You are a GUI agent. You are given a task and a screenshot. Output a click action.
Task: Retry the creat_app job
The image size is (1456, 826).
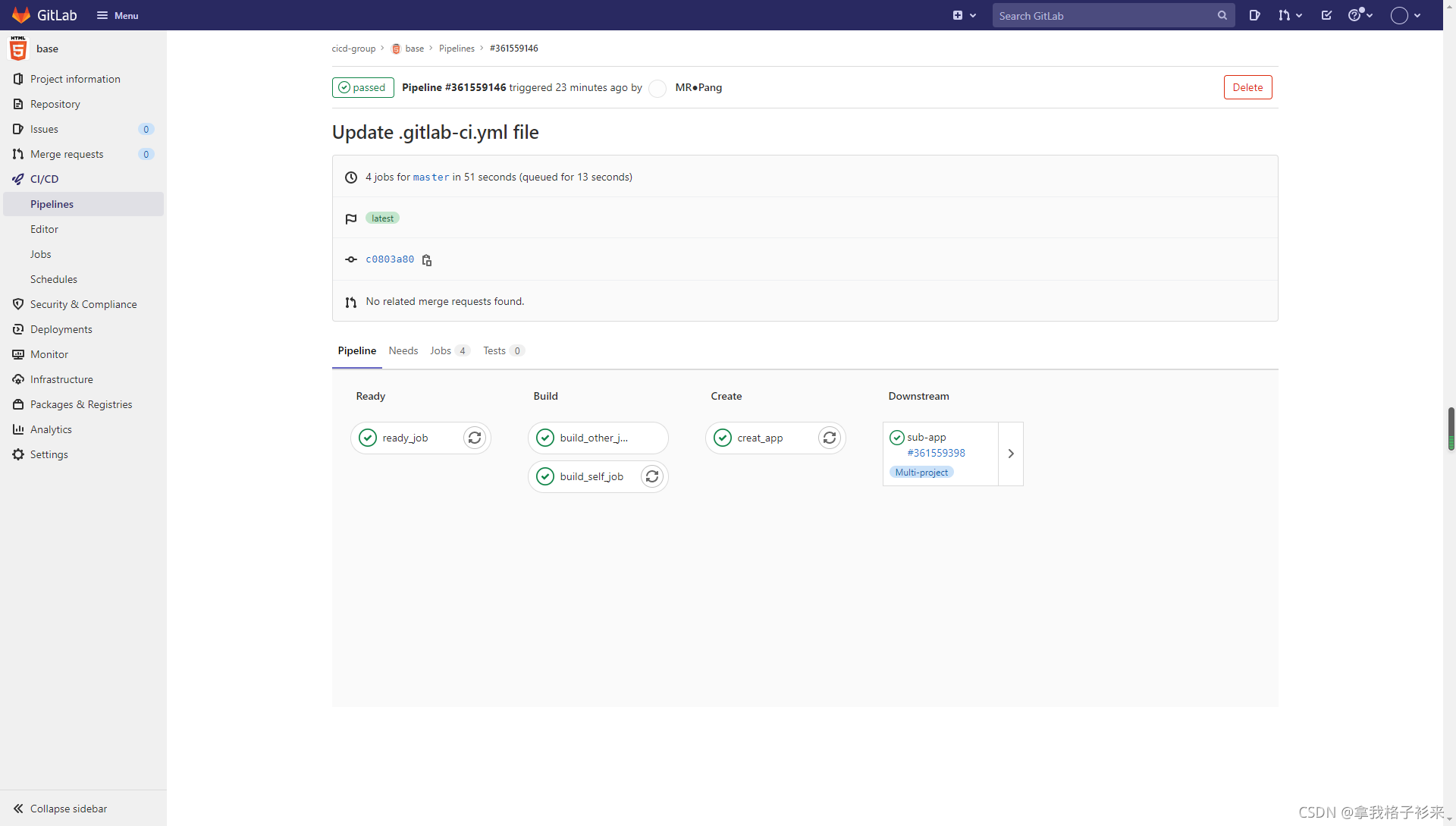click(x=830, y=438)
